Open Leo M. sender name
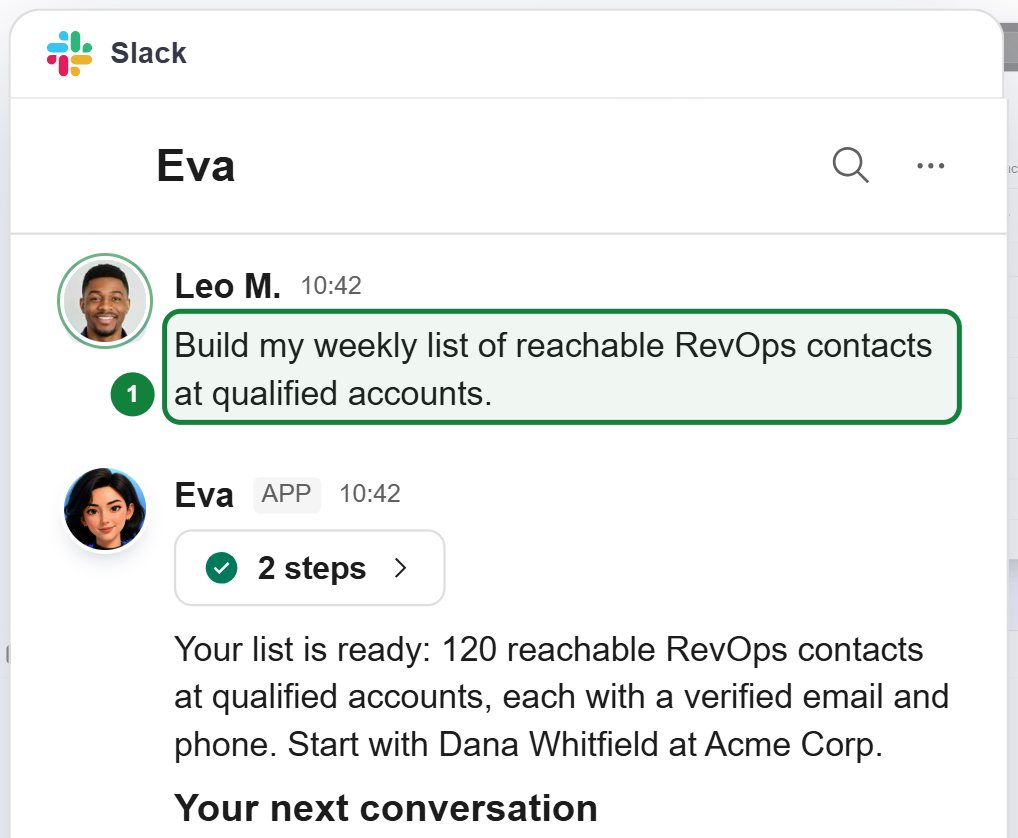The image size is (1018, 838). point(227,286)
